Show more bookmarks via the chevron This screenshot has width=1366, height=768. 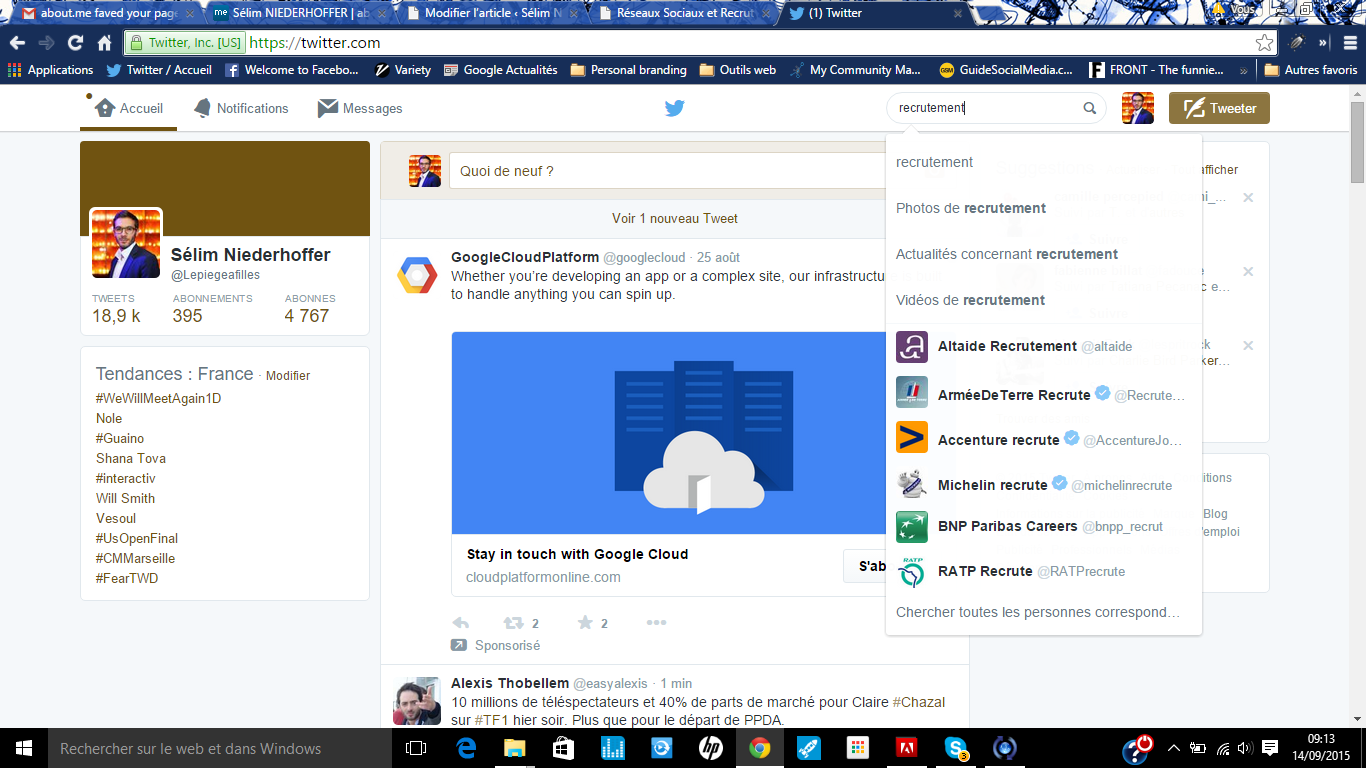1244,70
